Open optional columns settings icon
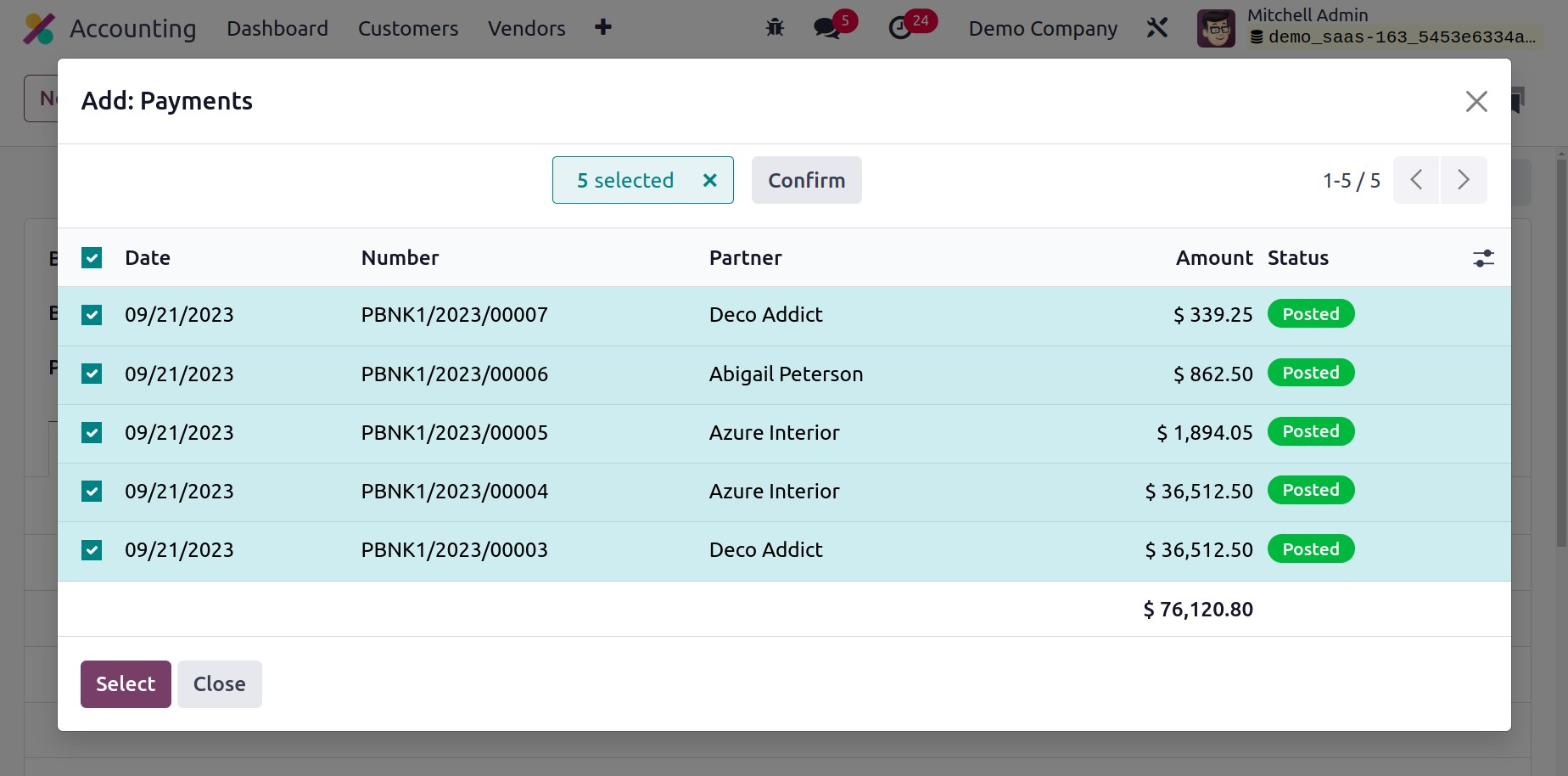1568x776 pixels. [x=1483, y=258]
